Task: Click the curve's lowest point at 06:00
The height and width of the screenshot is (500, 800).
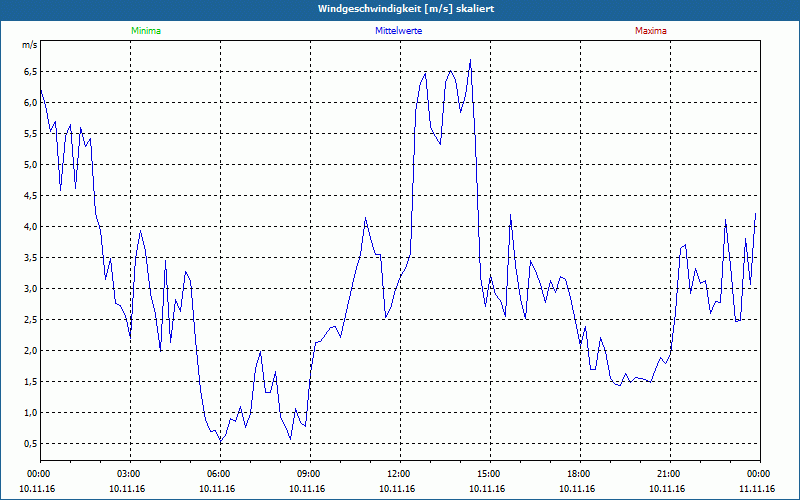Action: coord(220,441)
